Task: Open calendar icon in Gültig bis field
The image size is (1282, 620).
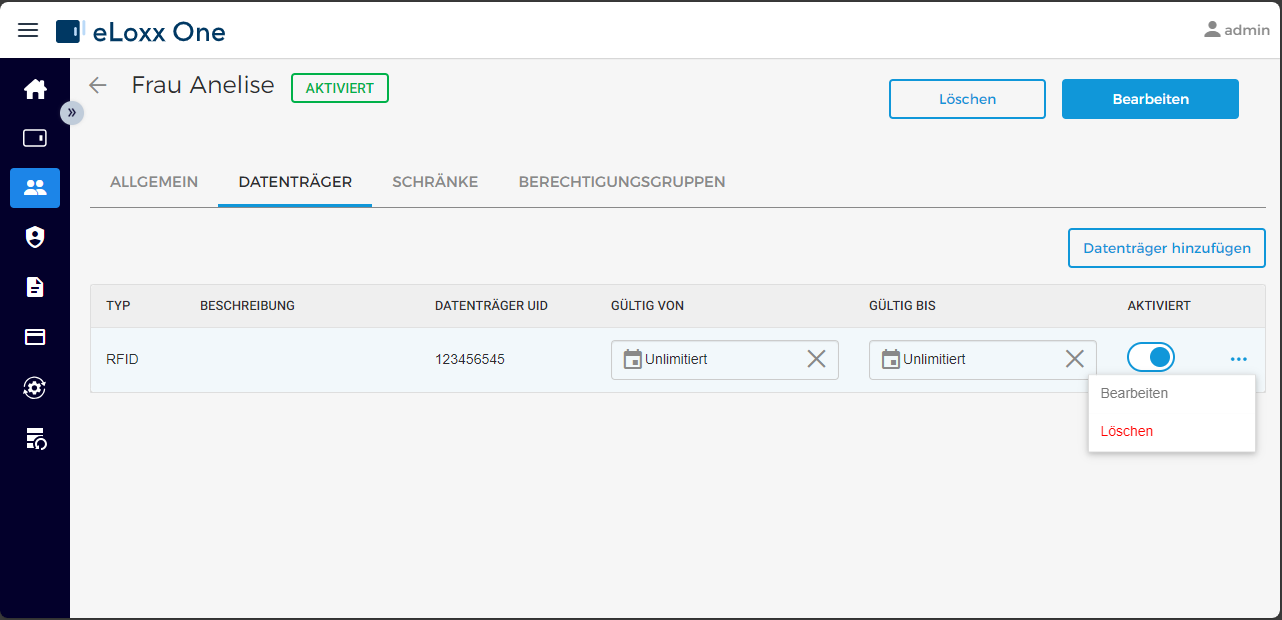Action: coord(890,359)
